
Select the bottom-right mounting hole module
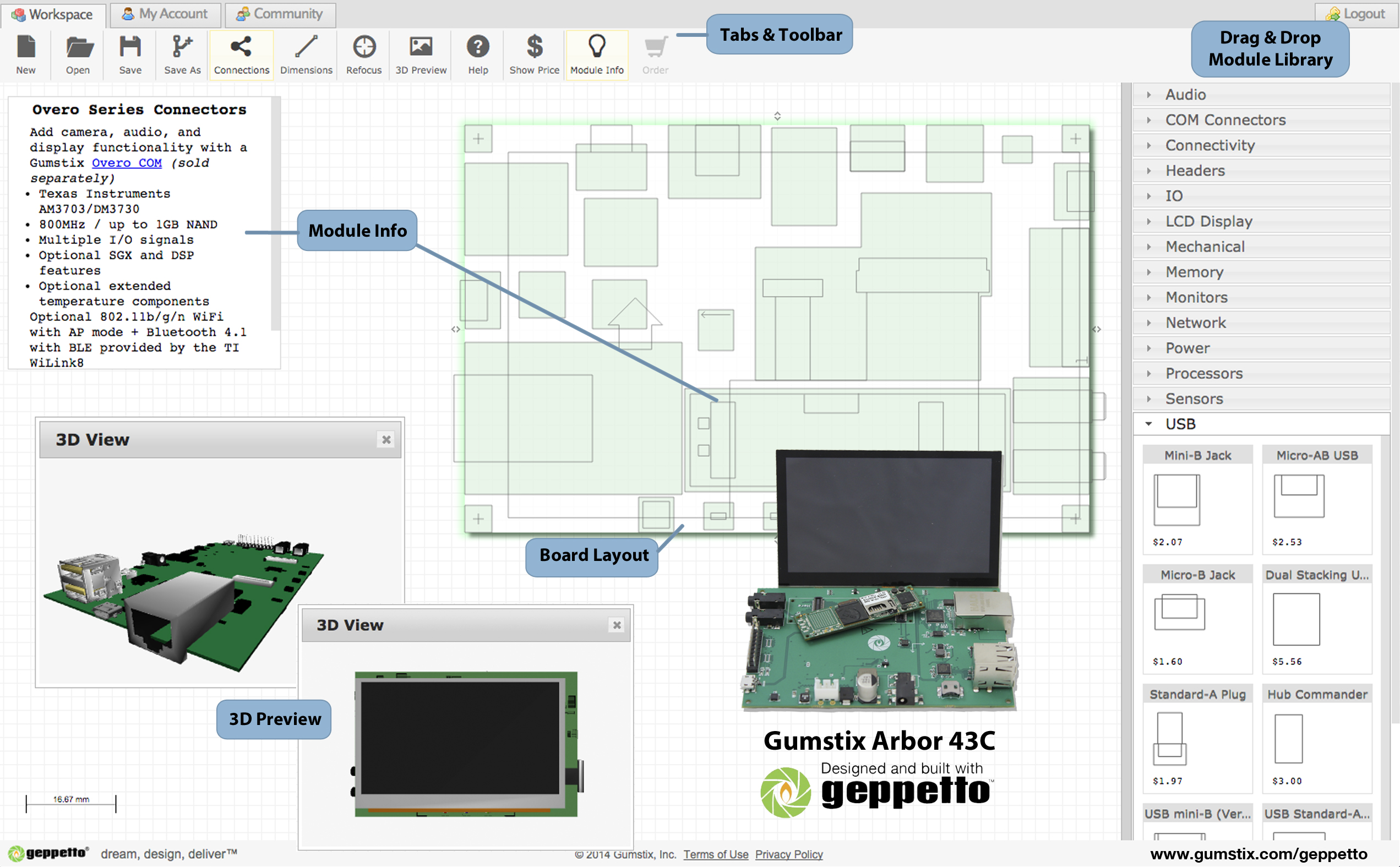[1076, 519]
